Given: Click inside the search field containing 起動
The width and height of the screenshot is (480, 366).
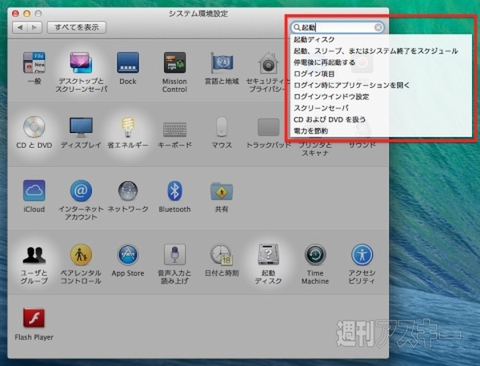Looking at the screenshot, I should tap(337, 27).
